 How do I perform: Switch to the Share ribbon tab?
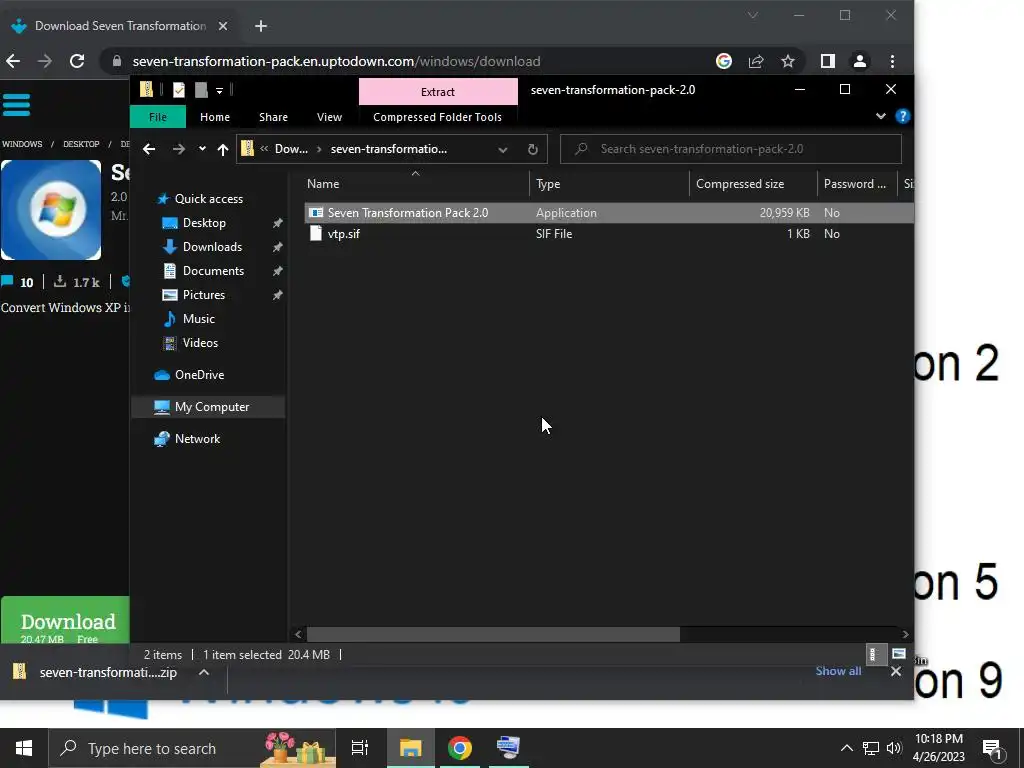273,117
